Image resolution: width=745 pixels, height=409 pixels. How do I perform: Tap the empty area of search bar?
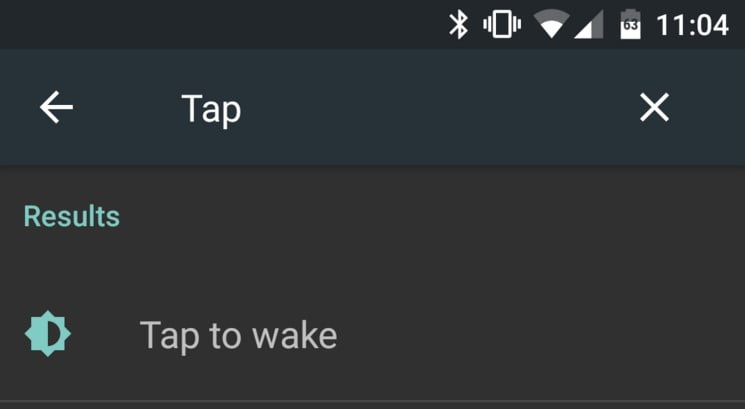428,108
